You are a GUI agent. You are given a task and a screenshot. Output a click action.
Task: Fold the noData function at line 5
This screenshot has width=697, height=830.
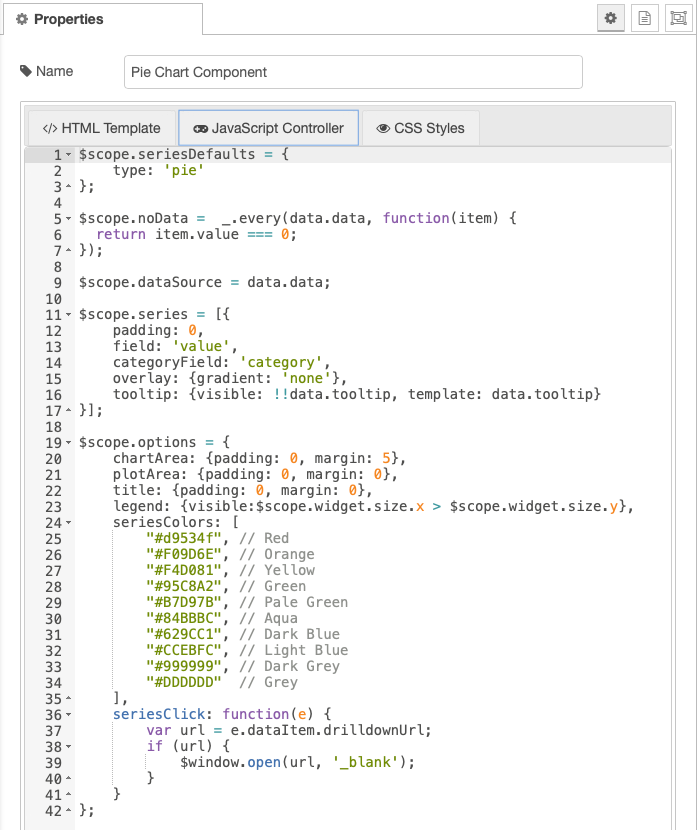(68, 219)
